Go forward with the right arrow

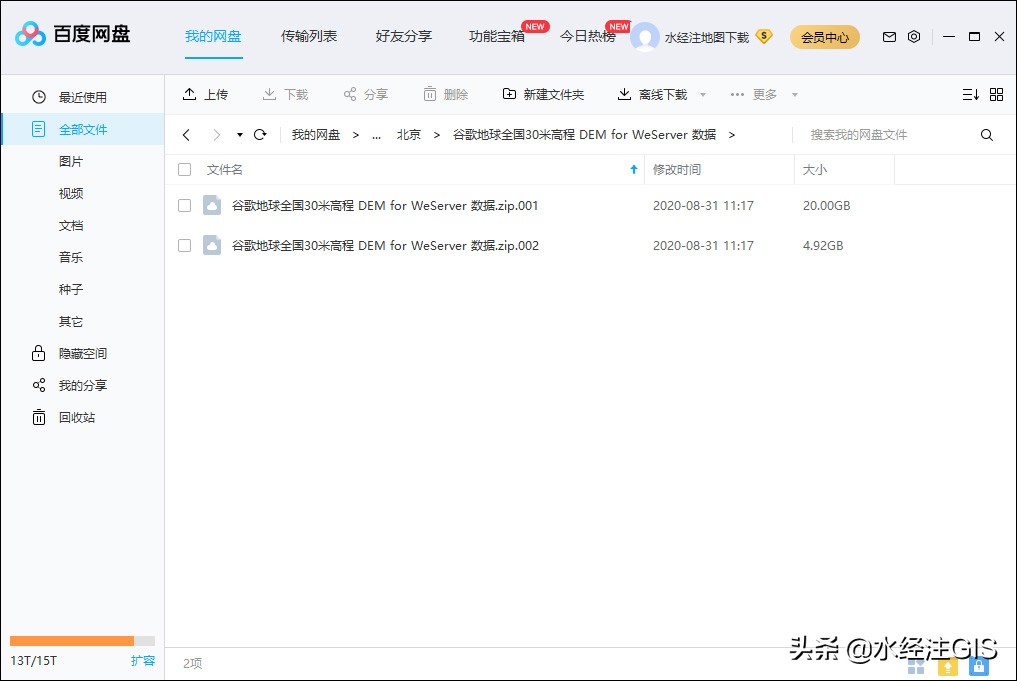pyautogui.click(x=217, y=135)
